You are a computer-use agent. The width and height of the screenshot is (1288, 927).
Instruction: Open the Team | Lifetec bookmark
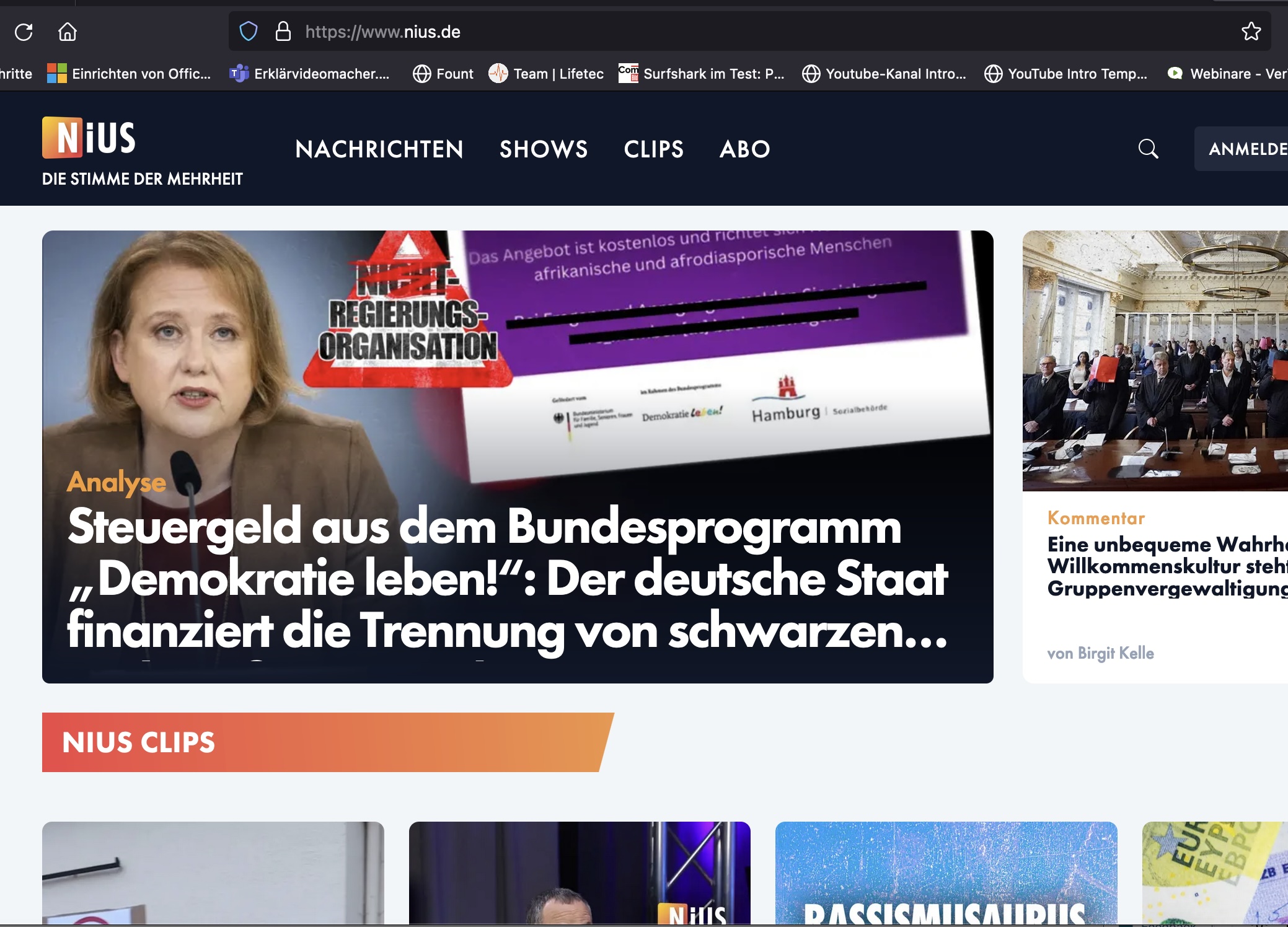(x=546, y=74)
